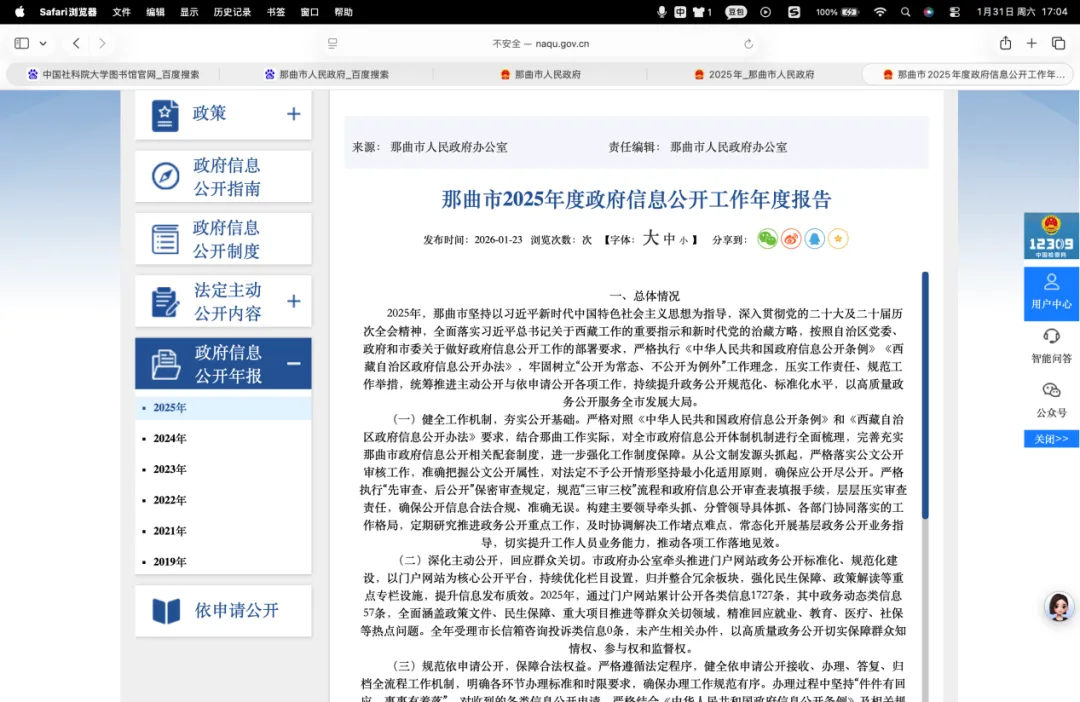Click the 政策 document icon

(x=165, y=115)
